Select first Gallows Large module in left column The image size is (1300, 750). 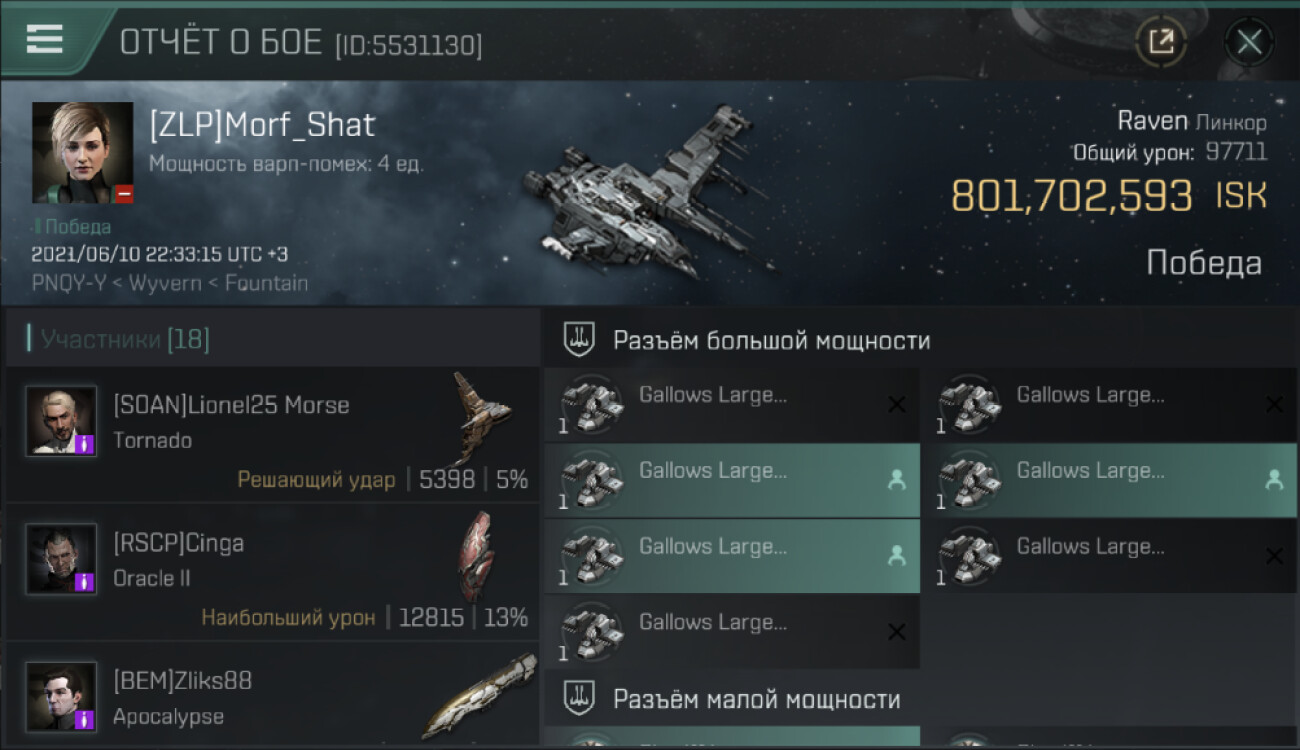point(732,405)
